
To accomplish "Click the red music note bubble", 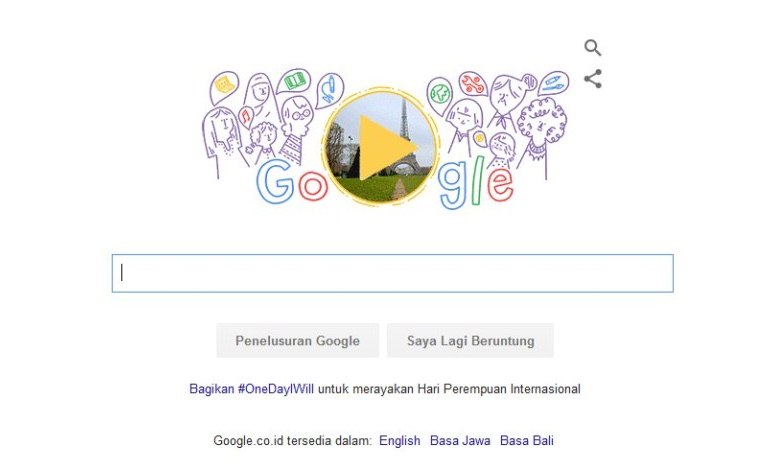I will click(245, 116).
